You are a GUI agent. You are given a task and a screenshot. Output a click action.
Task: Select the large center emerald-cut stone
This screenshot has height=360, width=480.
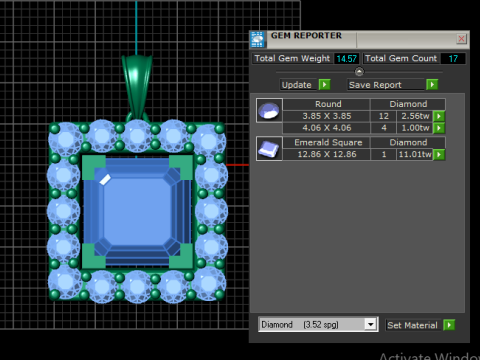coord(137,212)
